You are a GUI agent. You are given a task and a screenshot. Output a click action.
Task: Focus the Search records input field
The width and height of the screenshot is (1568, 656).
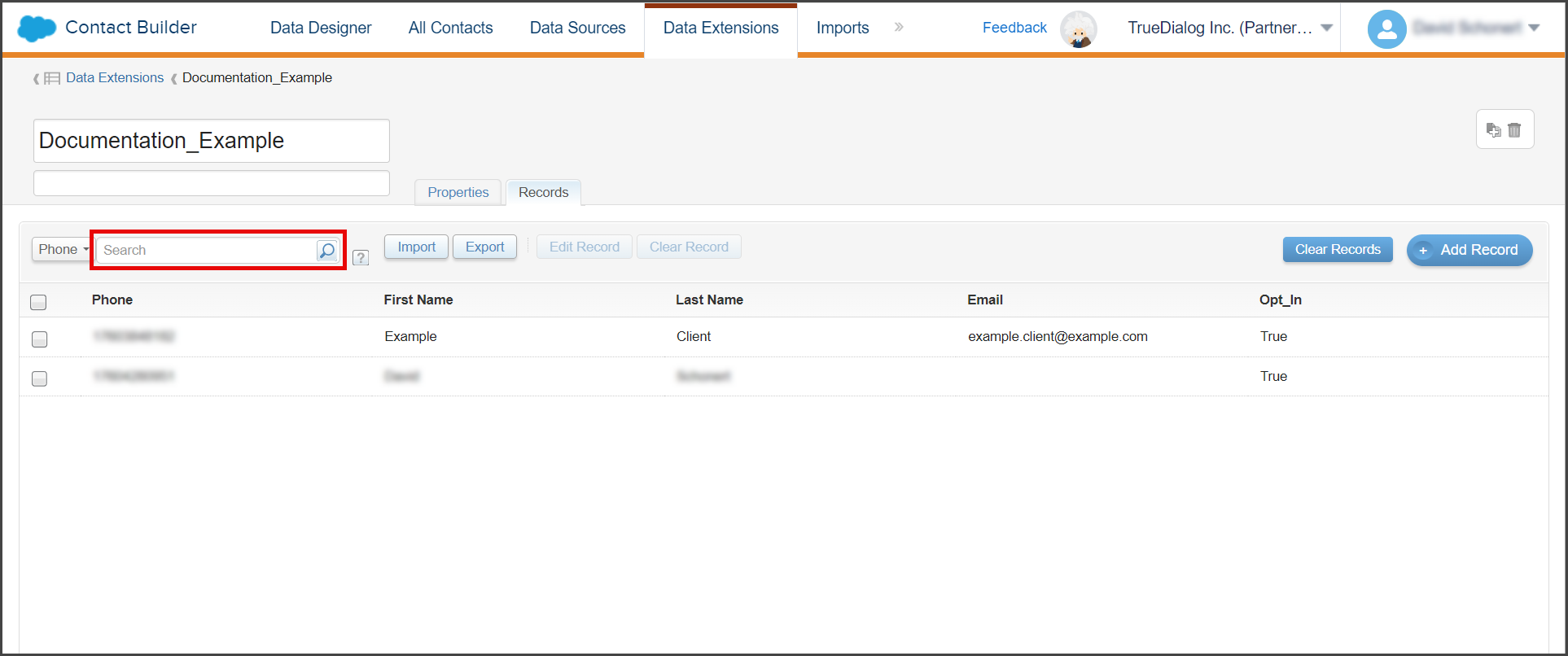pyautogui.click(x=205, y=251)
